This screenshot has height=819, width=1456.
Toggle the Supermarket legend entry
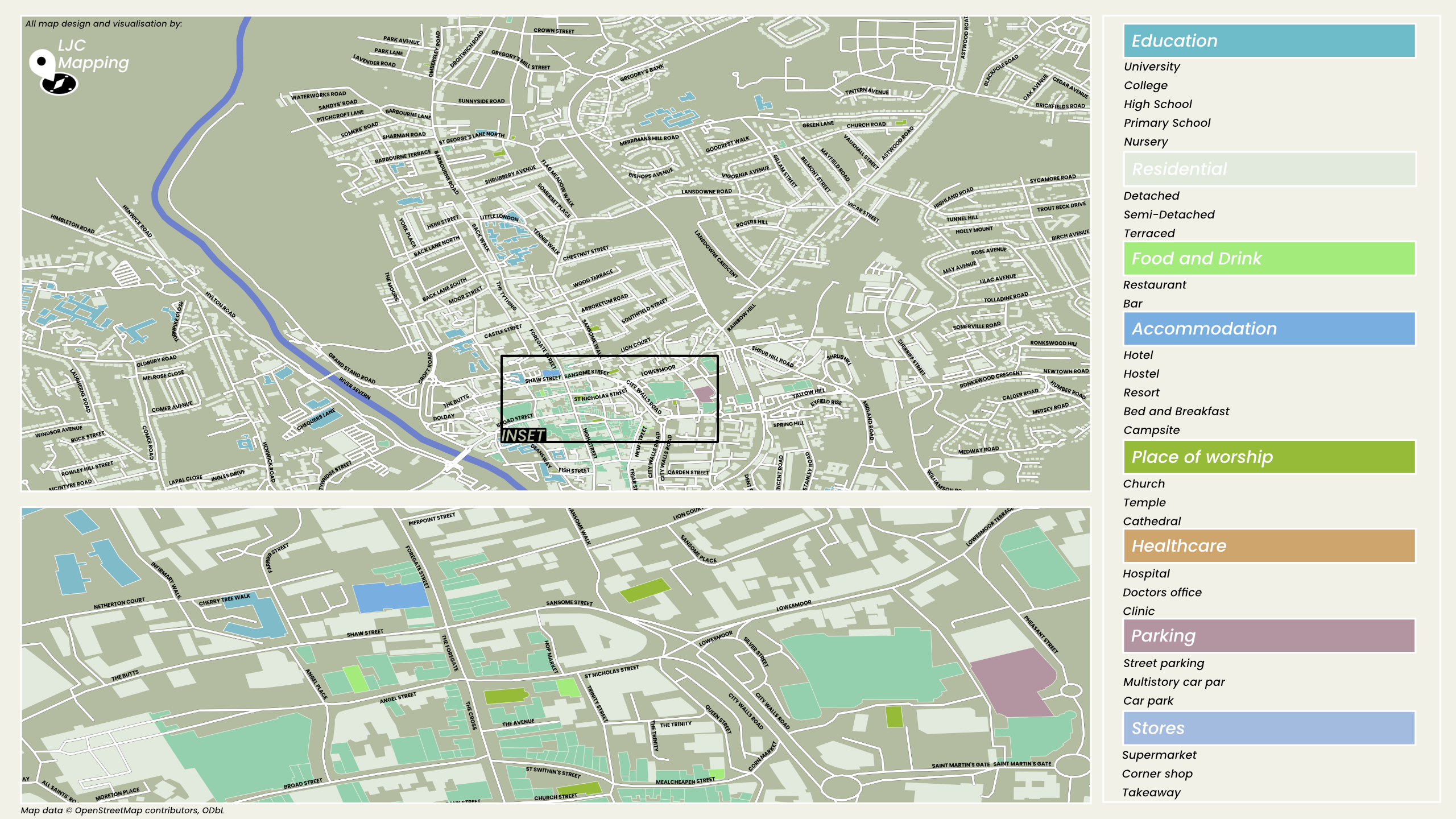pos(1159,755)
